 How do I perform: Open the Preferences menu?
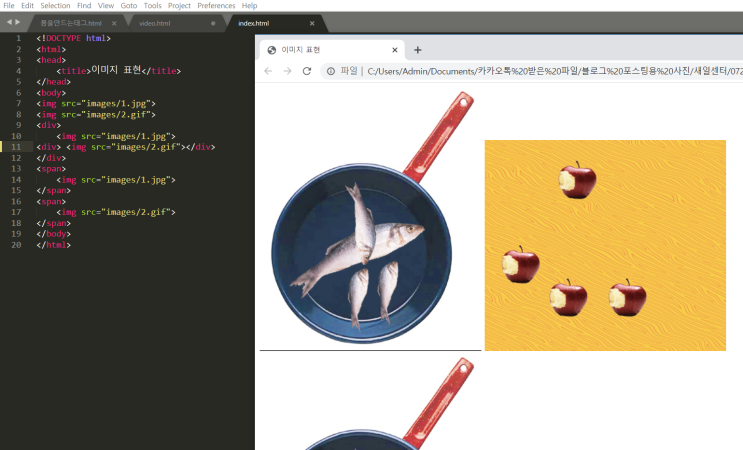[216, 6]
